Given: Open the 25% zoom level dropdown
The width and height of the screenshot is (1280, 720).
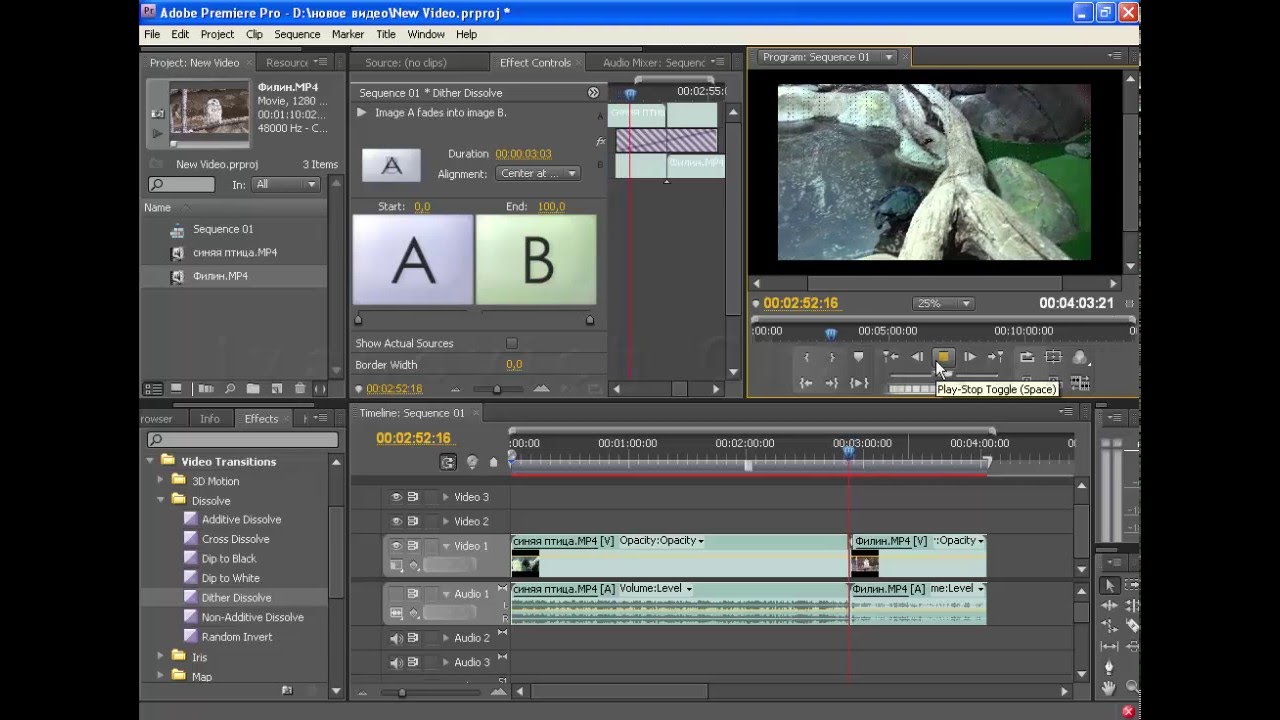Looking at the screenshot, I should (x=943, y=303).
